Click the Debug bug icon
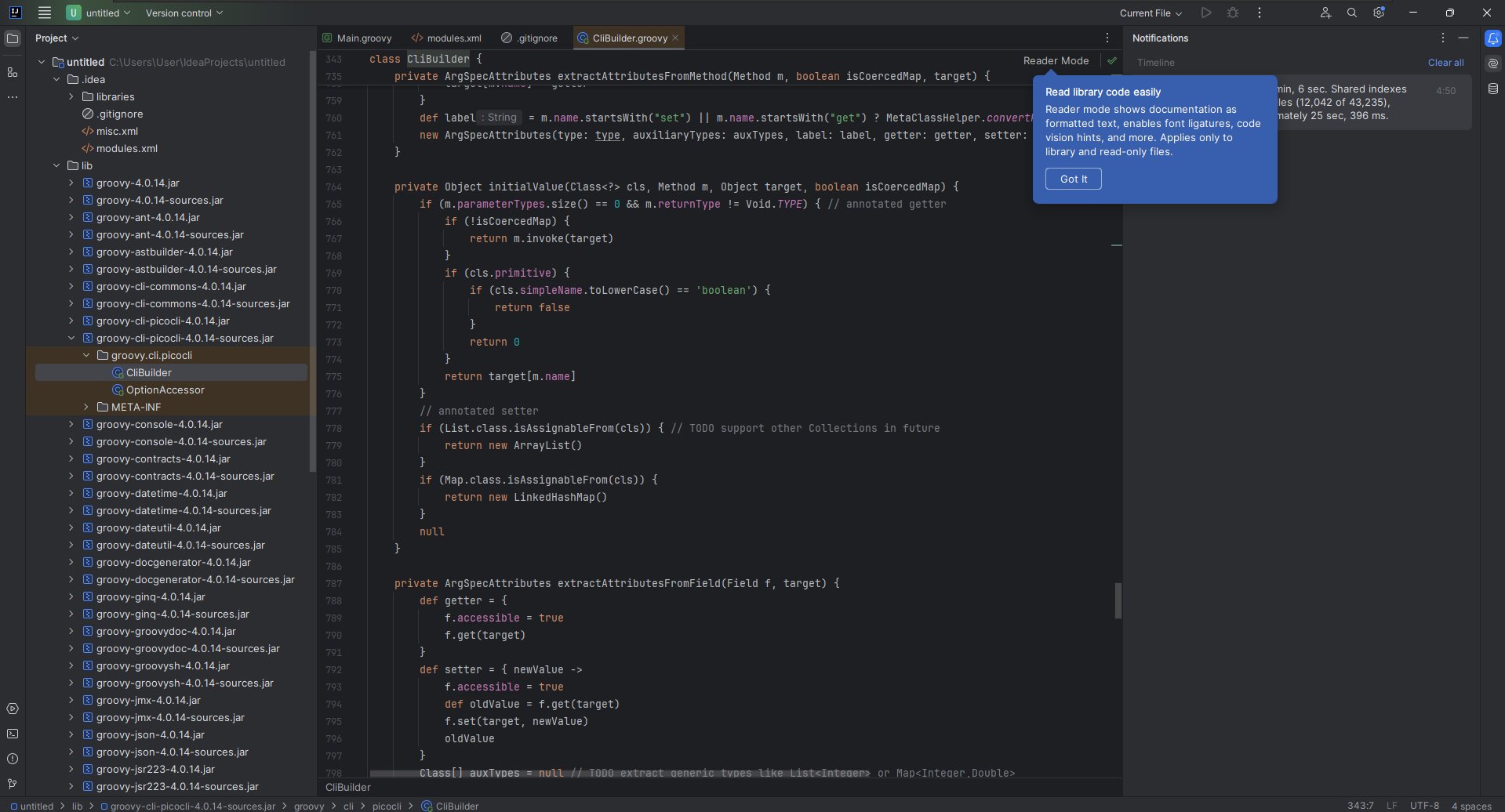 click(1233, 13)
